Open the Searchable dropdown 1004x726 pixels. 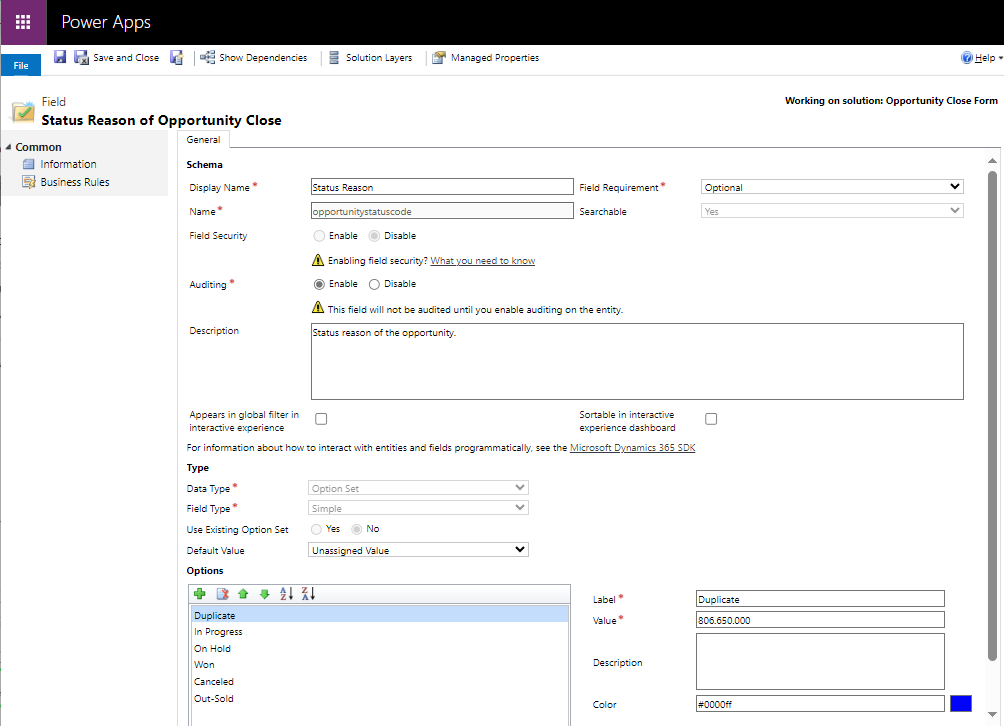[x=832, y=211]
